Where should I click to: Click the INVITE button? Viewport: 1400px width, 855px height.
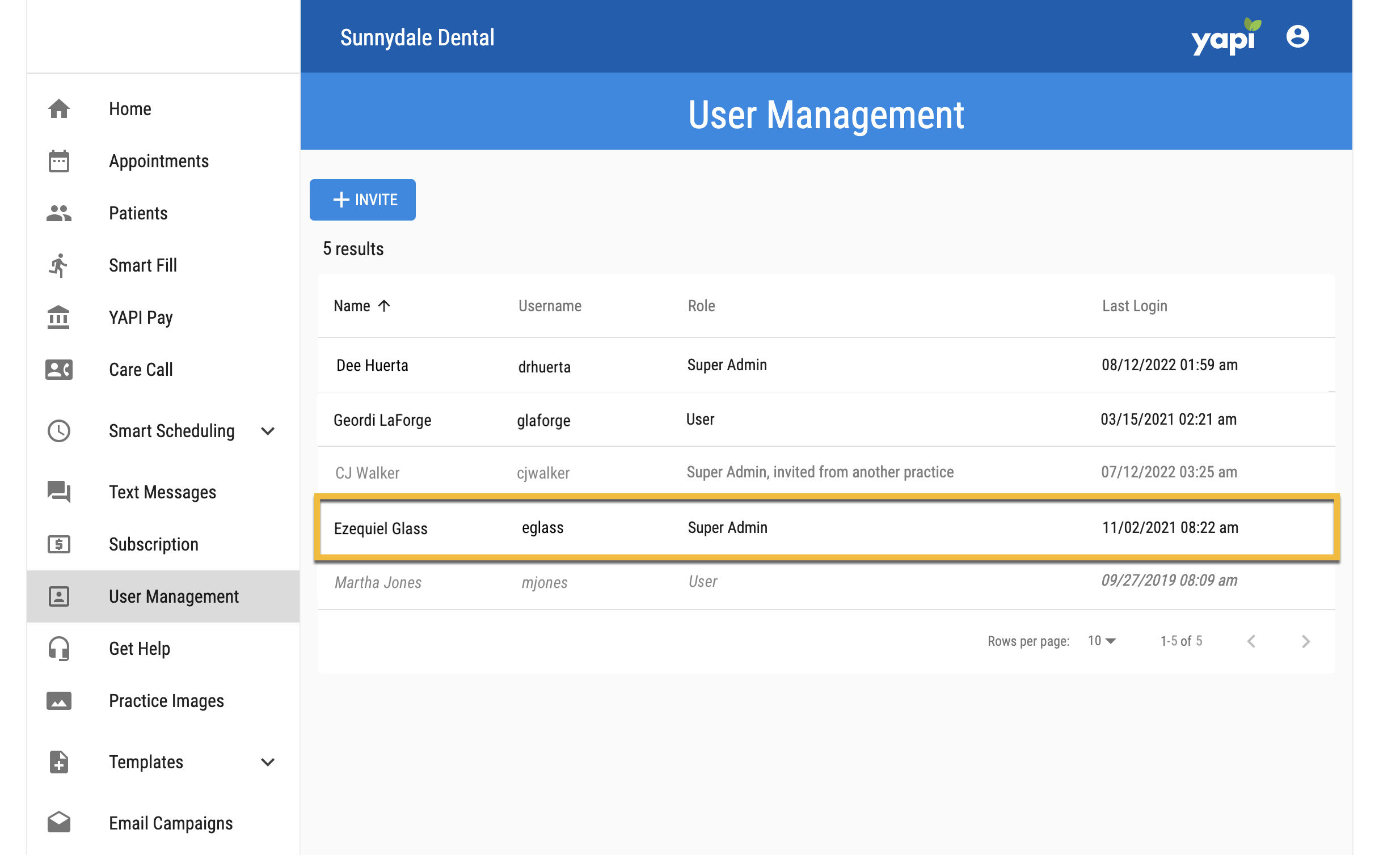(x=362, y=200)
